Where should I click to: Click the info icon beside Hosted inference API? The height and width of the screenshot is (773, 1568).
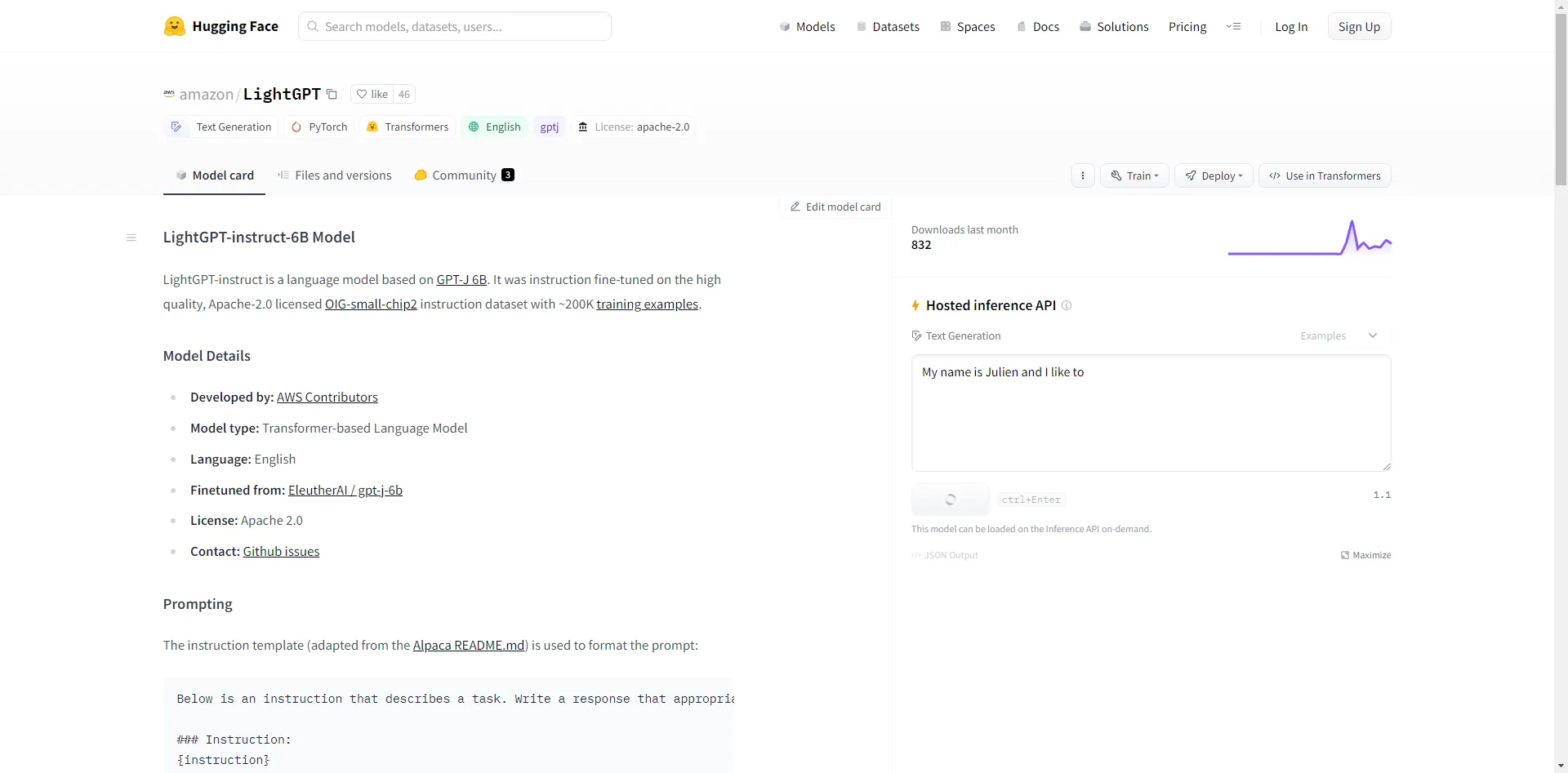click(x=1067, y=305)
